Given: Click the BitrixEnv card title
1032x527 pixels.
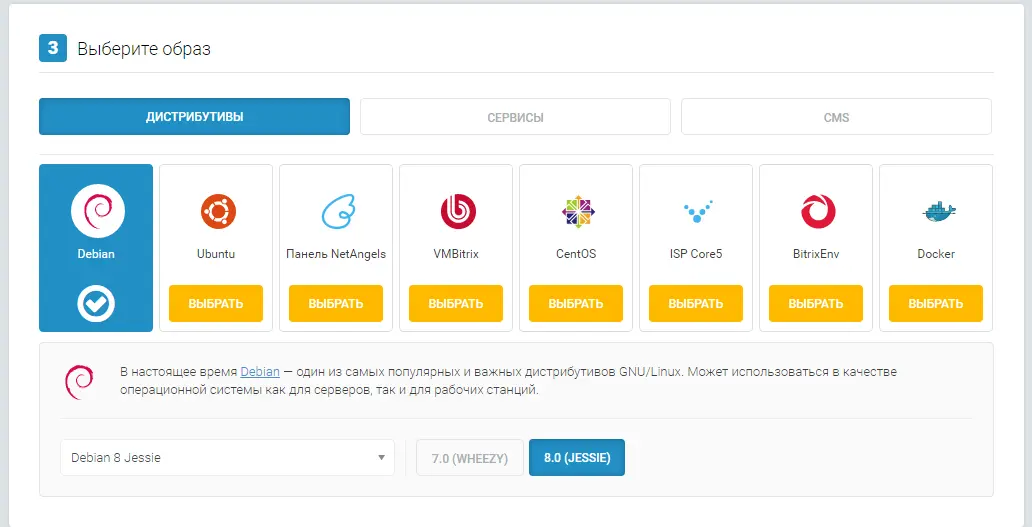Looking at the screenshot, I should coord(816,254).
